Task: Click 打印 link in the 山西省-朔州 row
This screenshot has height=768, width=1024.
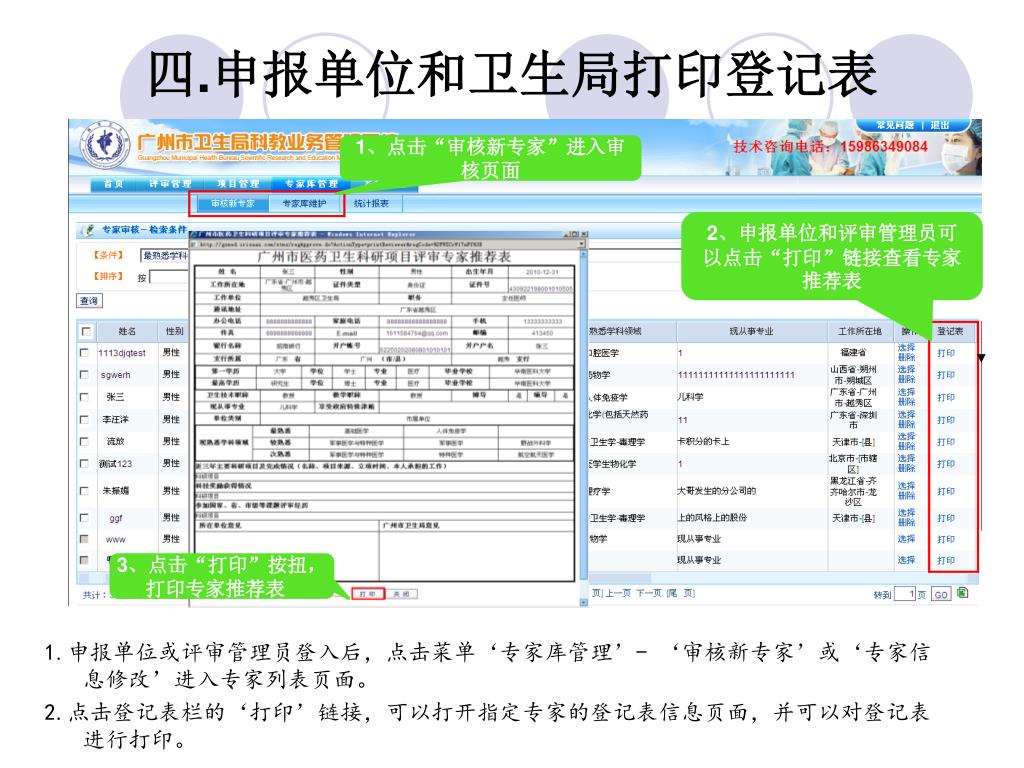Action: [946, 375]
